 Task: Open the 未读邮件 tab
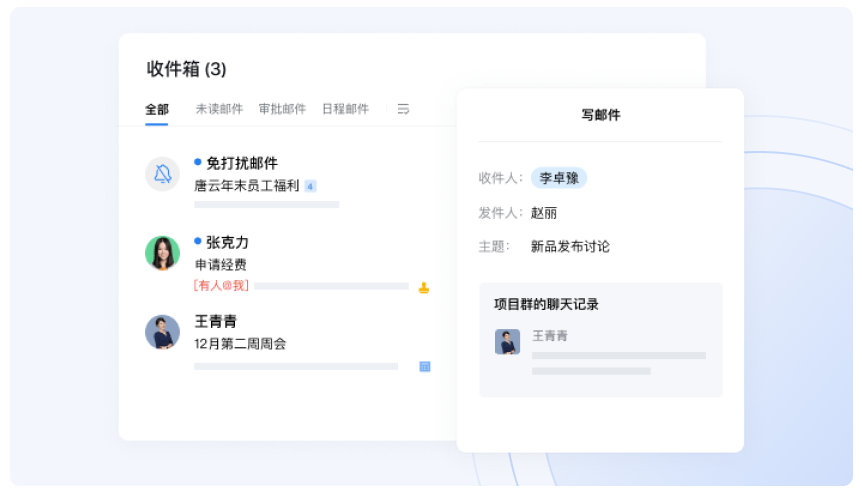[x=219, y=109]
